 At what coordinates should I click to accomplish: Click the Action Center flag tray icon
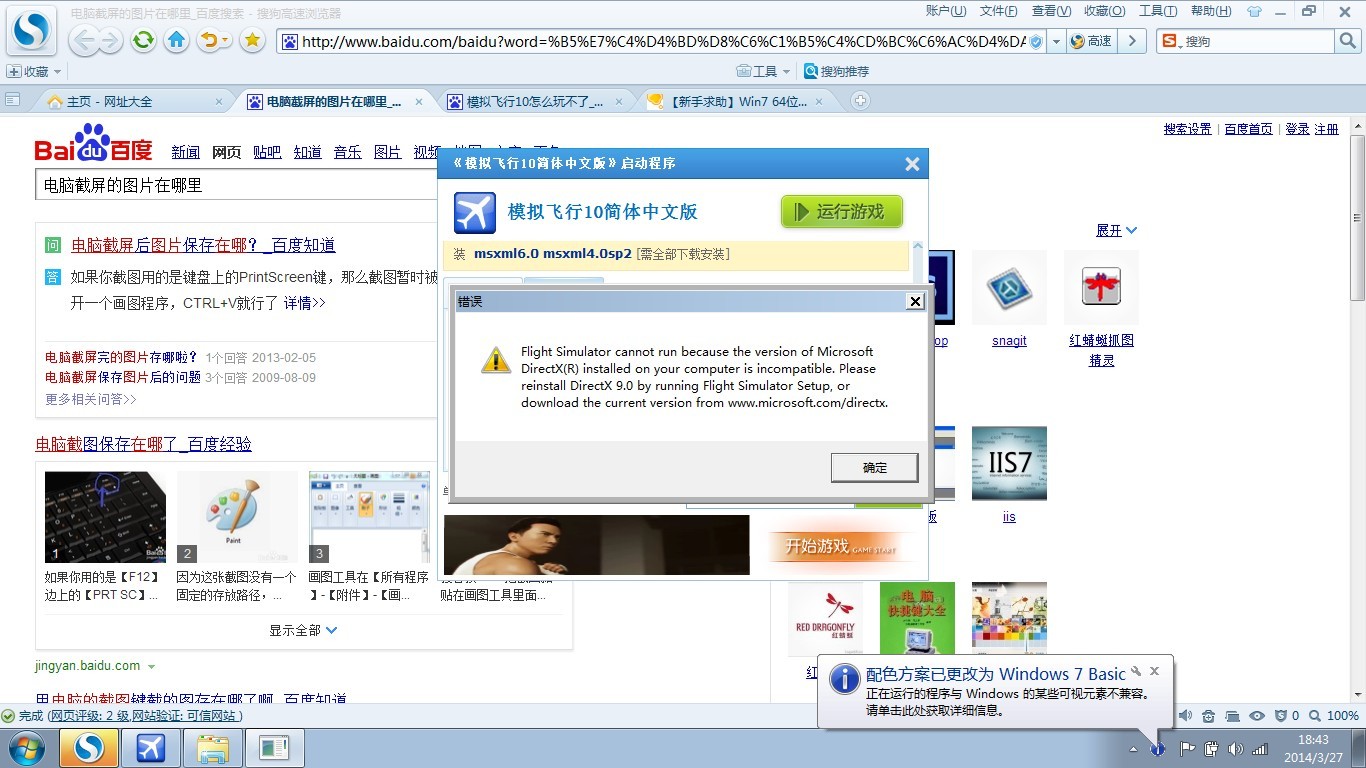pos(1188,748)
